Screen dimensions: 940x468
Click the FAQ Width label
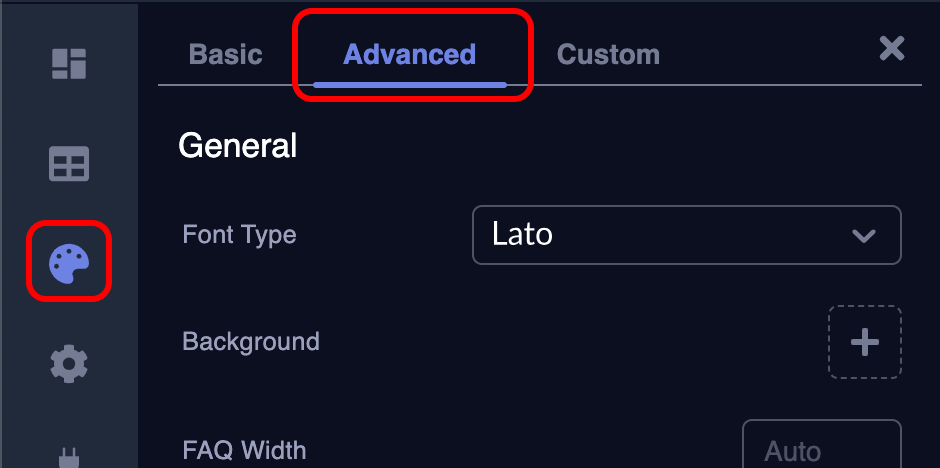coord(244,450)
